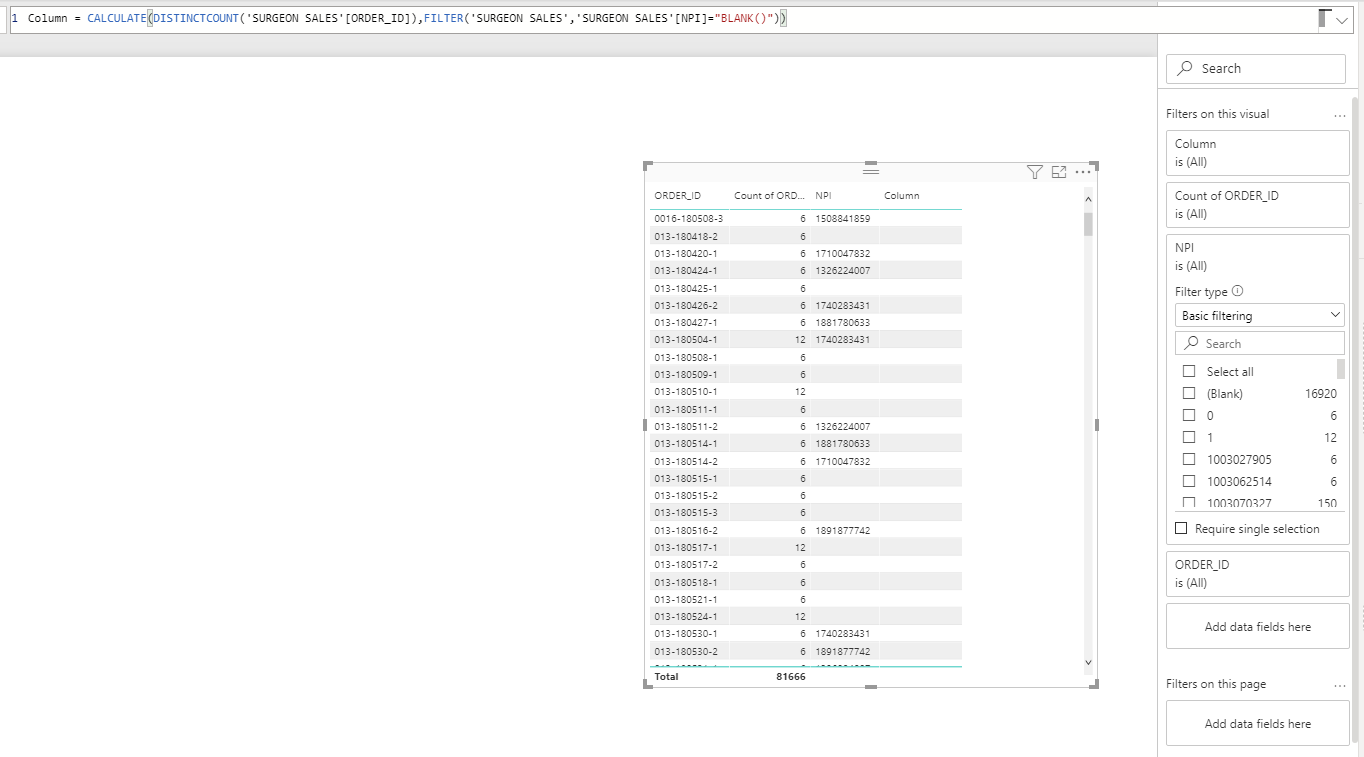Click inside the DAX formula bar text
1364x757 pixels.
pyautogui.click(x=405, y=19)
